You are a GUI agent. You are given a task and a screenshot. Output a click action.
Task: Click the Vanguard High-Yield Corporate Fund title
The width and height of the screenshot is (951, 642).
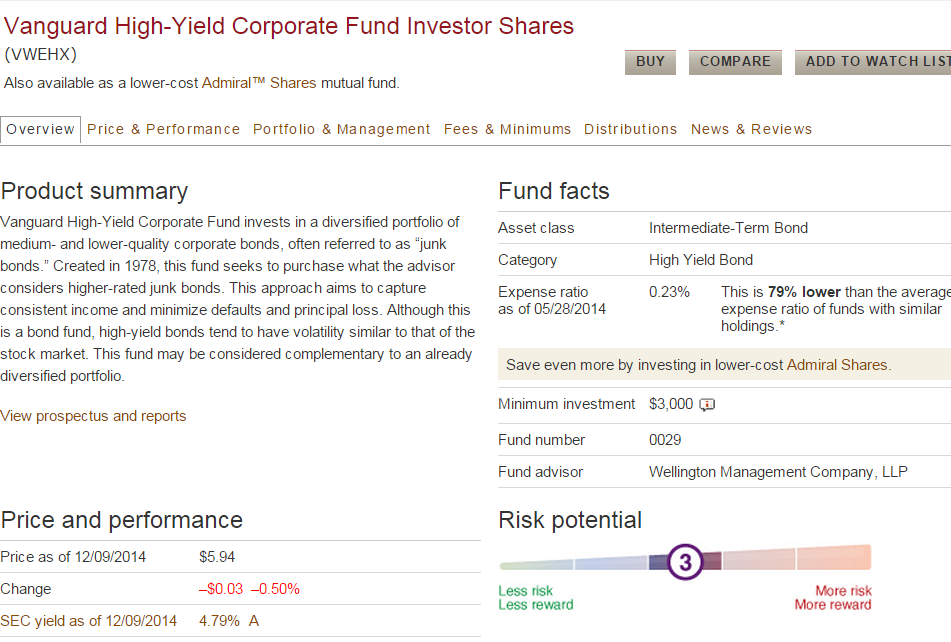[288, 26]
